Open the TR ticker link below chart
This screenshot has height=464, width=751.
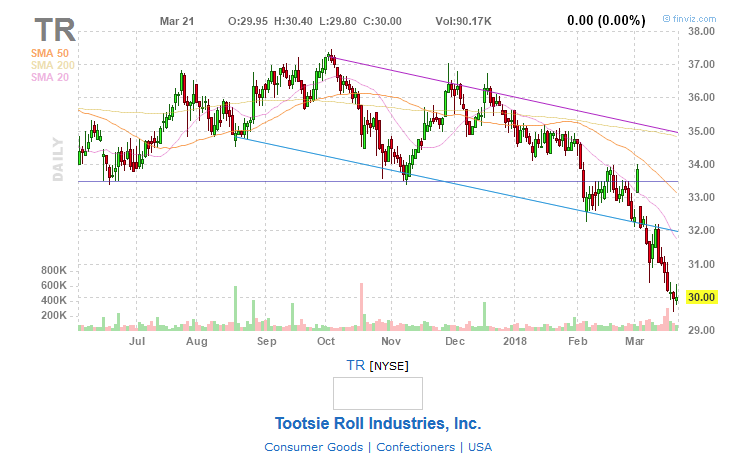click(x=355, y=365)
